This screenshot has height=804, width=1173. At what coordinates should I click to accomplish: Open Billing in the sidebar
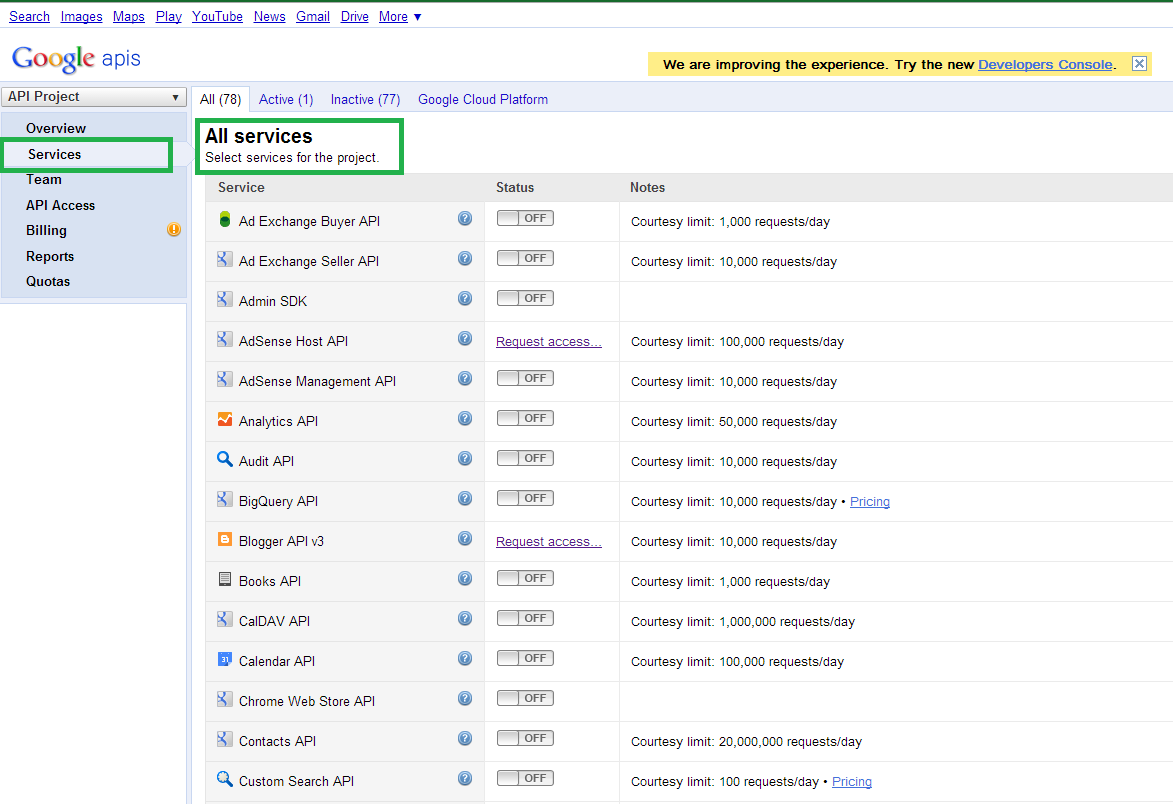click(46, 230)
